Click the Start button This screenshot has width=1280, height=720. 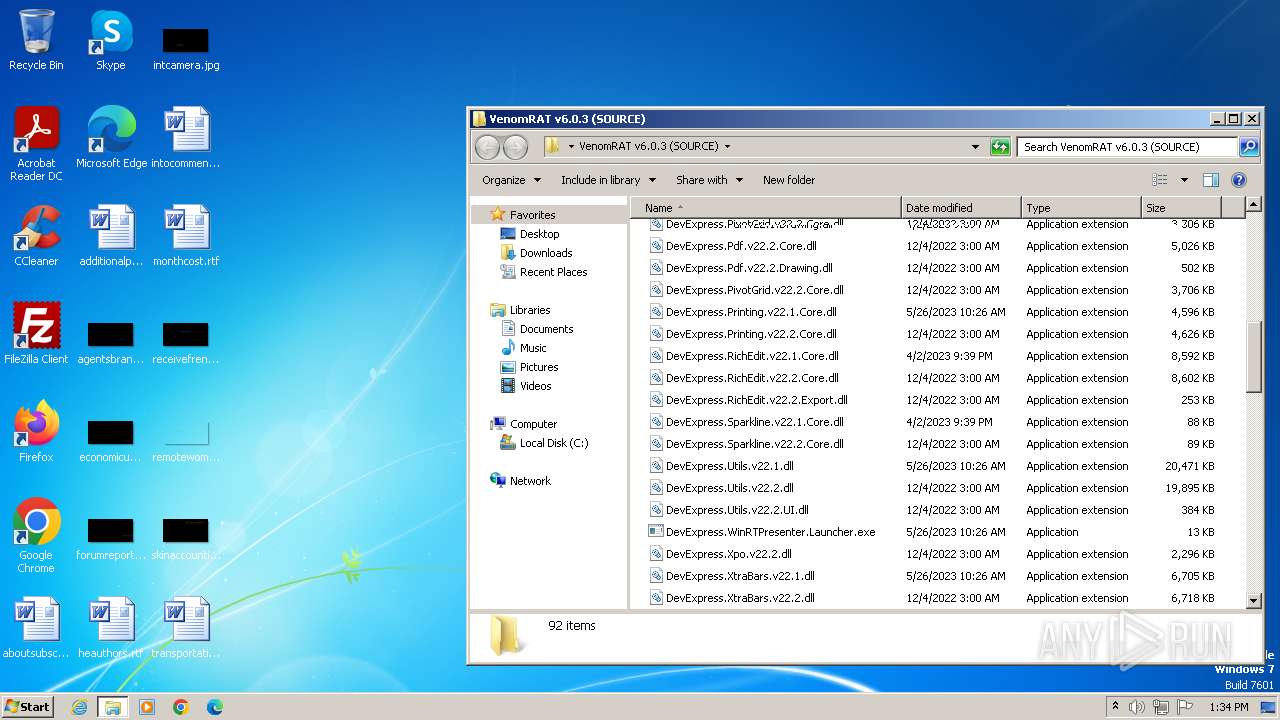pyautogui.click(x=27, y=707)
